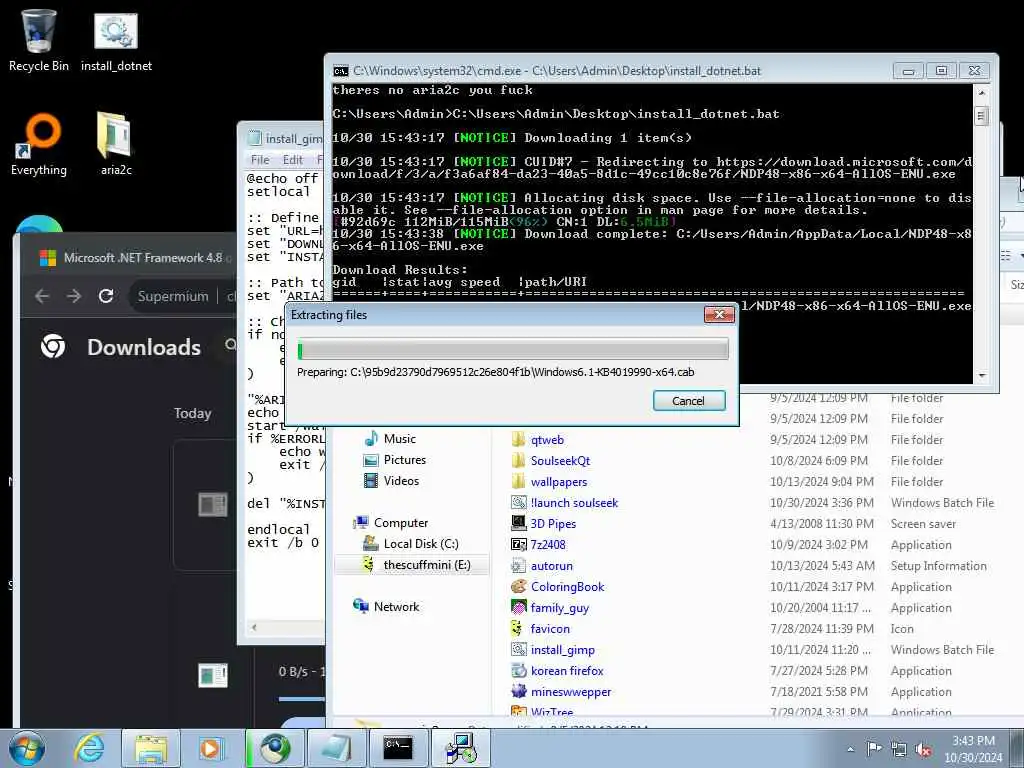The height and width of the screenshot is (768, 1024).
Task: Click the muted volume tray icon
Action: 923,749
